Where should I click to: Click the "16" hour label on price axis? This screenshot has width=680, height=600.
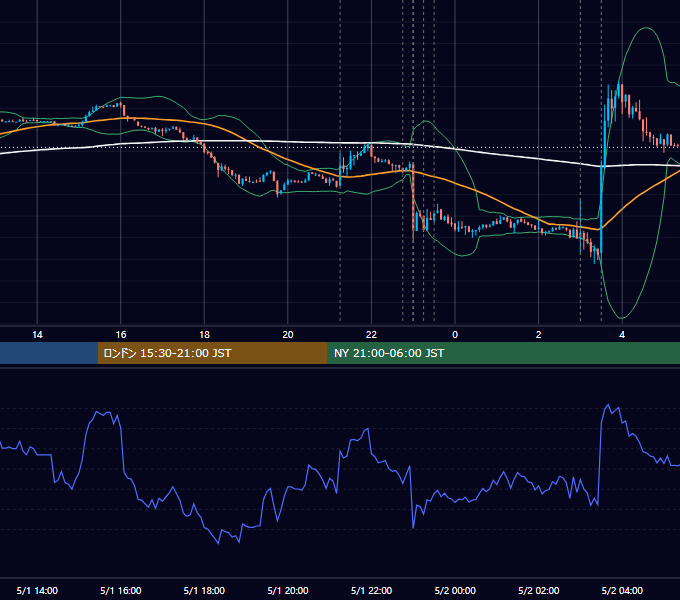(x=121, y=334)
